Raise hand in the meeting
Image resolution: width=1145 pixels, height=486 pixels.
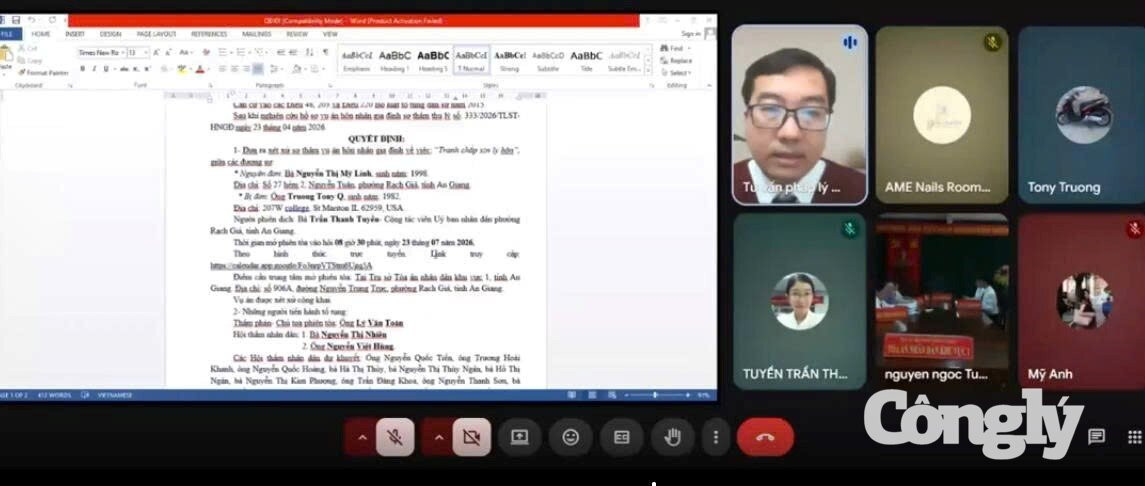pos(672,437)
